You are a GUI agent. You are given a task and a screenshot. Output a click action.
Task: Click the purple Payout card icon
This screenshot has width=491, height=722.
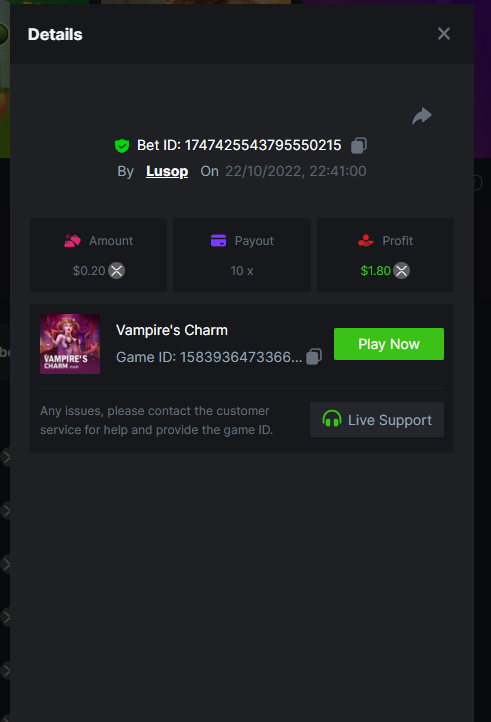coord(218,241)
